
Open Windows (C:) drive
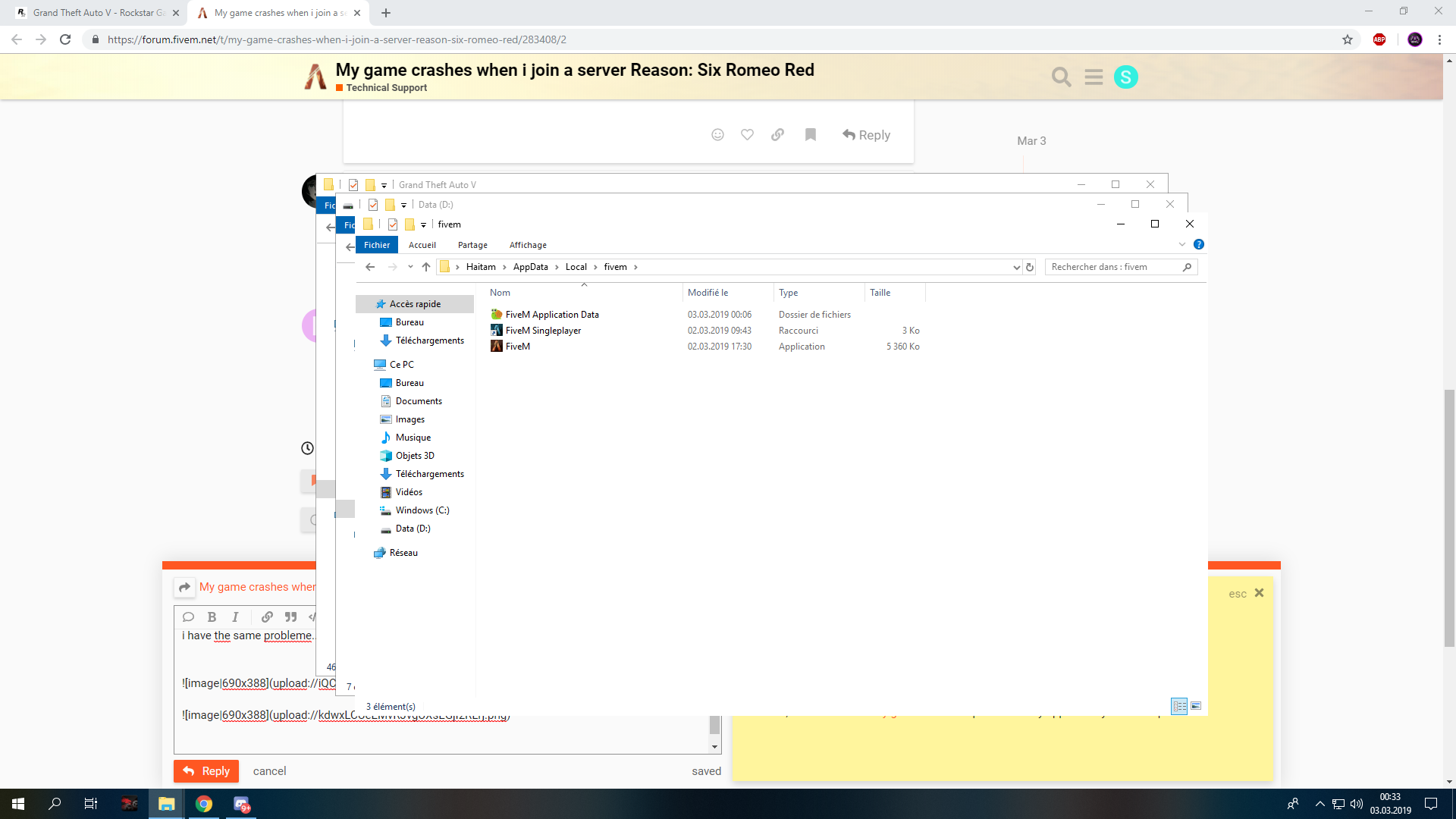point(422,510)
